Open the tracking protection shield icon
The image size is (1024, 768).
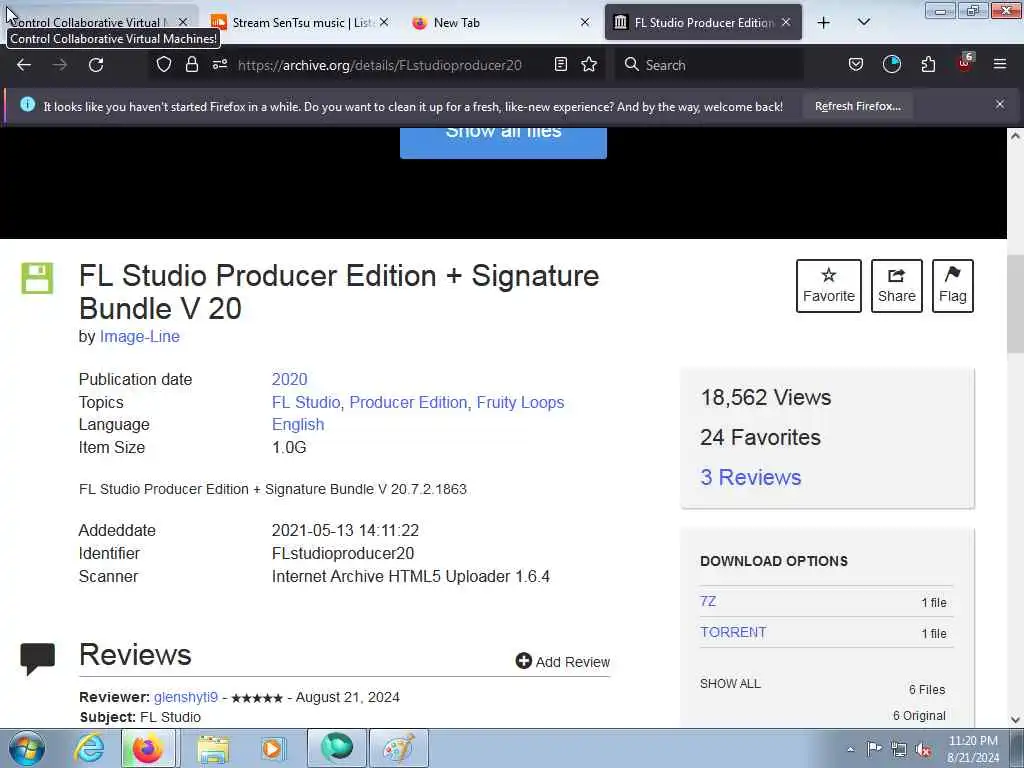tap(163, 64)
